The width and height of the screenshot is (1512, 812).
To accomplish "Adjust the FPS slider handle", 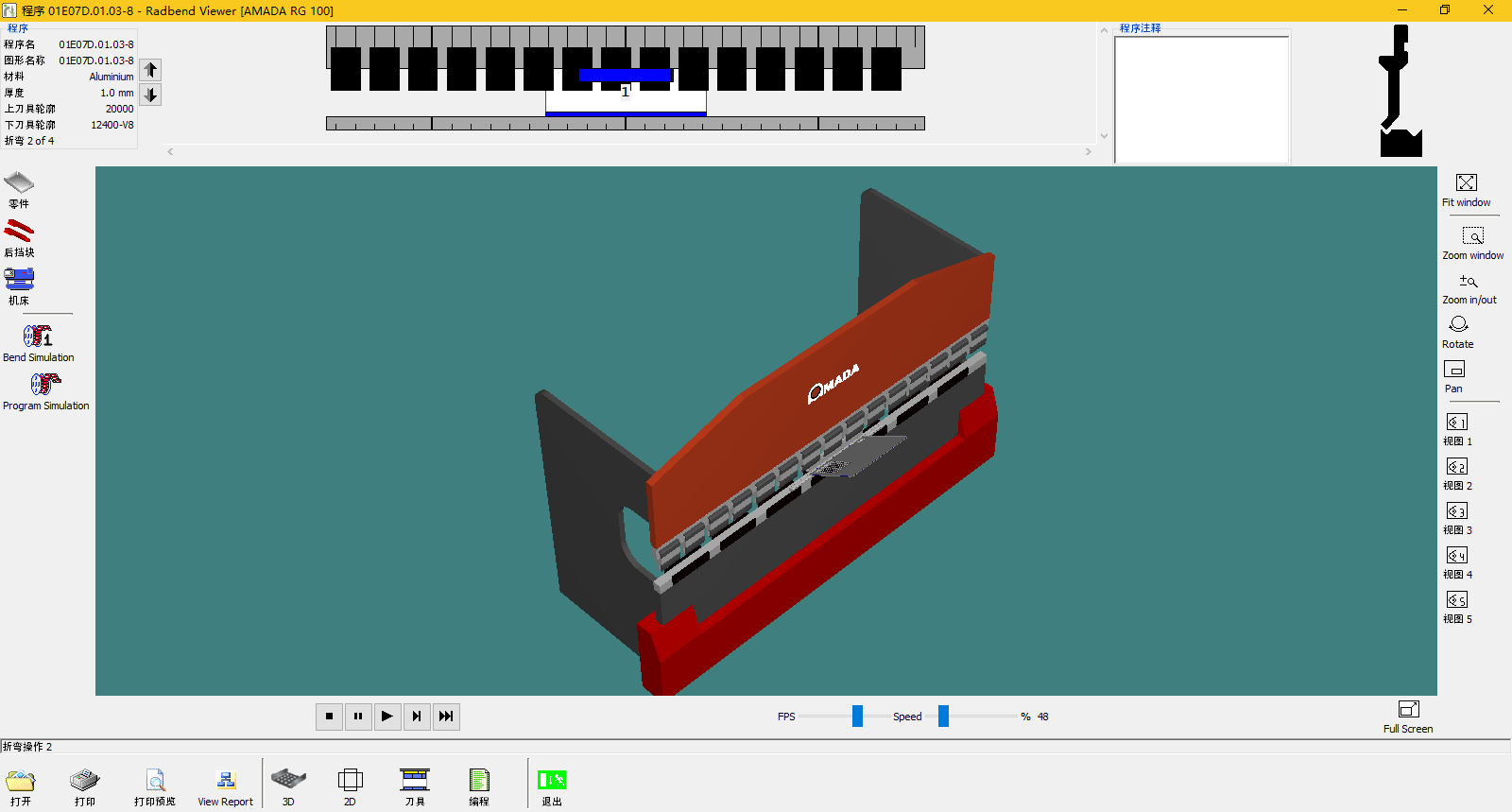I will tap(857, 717).
